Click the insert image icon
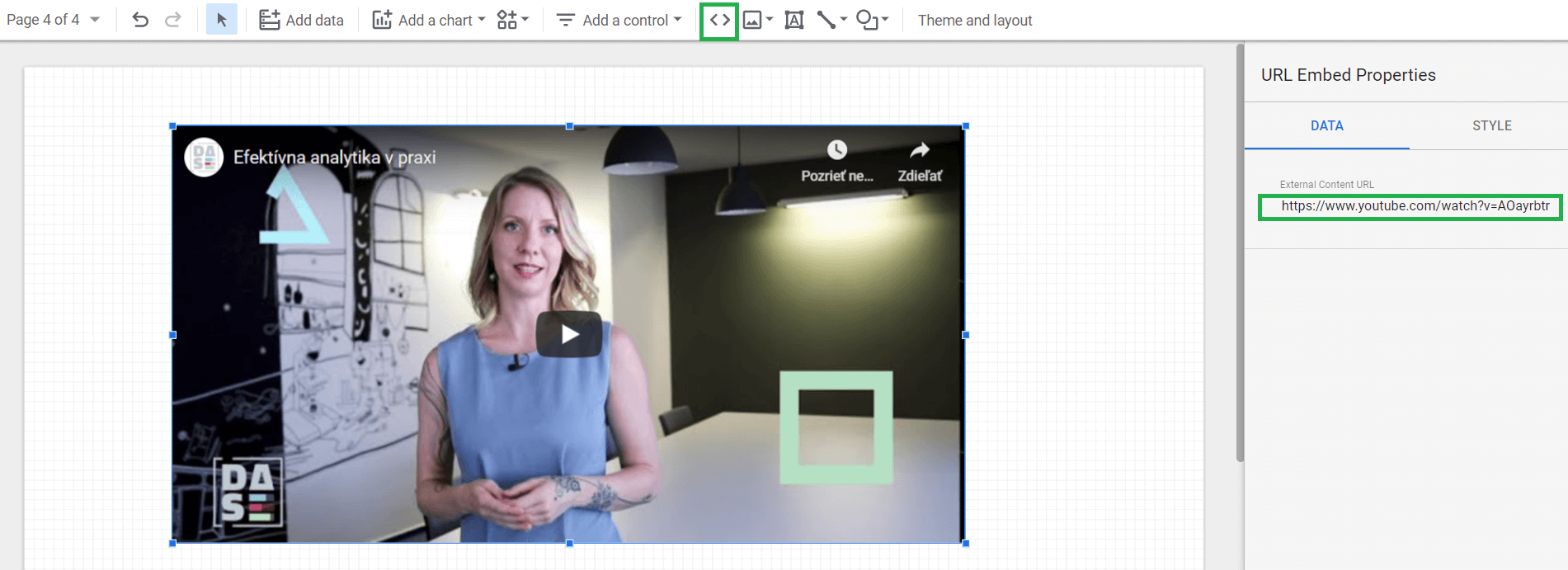Image resolution: width=1568 pixels, height=570 pixels. [x=752, y=20]
